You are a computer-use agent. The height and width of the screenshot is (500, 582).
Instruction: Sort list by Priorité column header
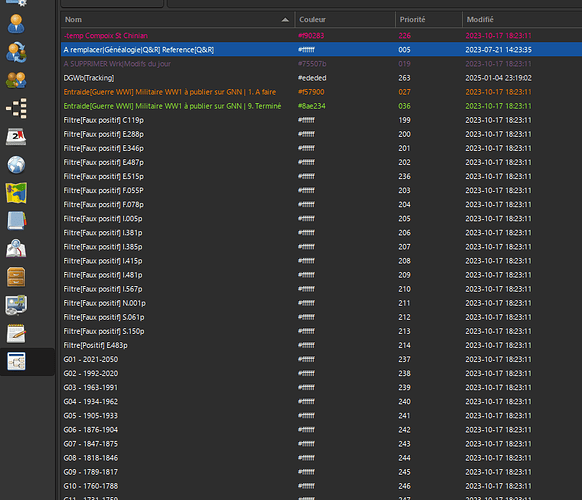tap(429, 20)
